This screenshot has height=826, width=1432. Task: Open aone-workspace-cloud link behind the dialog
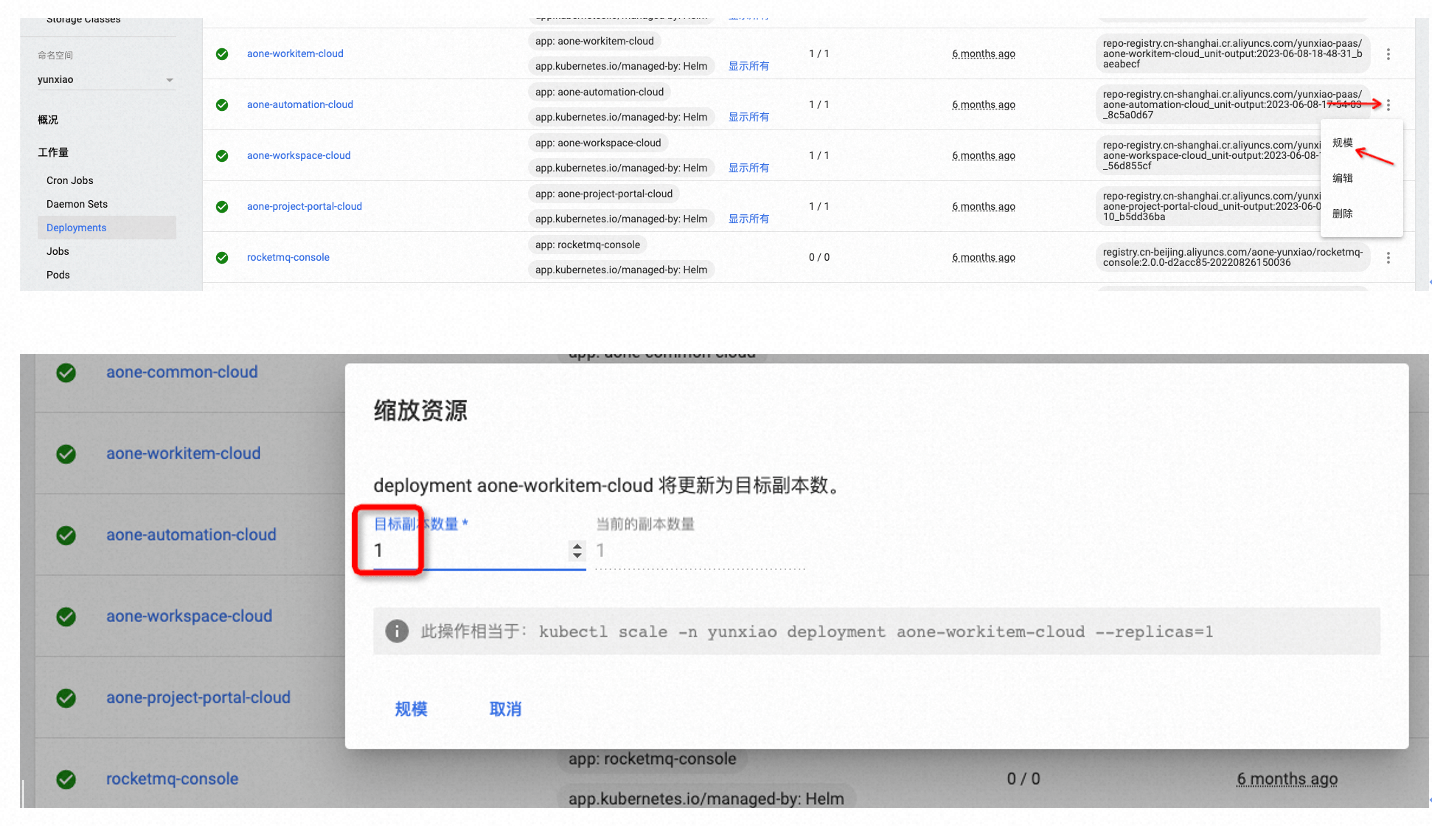pos(189,617)
